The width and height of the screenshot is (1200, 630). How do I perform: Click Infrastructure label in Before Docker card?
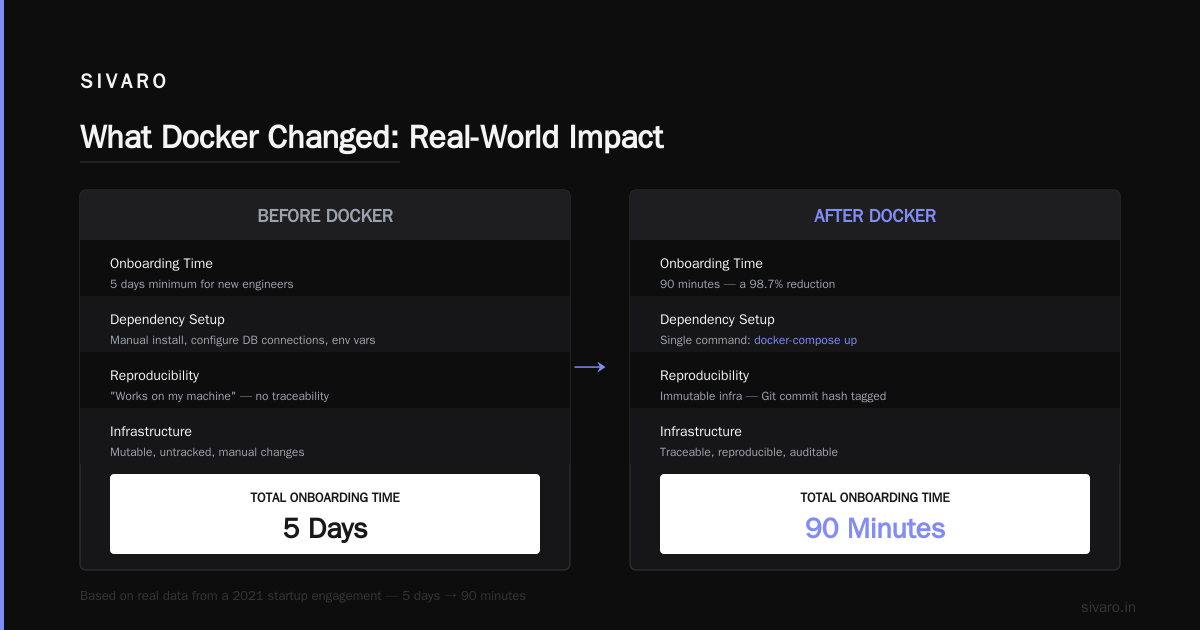point(151,432)
